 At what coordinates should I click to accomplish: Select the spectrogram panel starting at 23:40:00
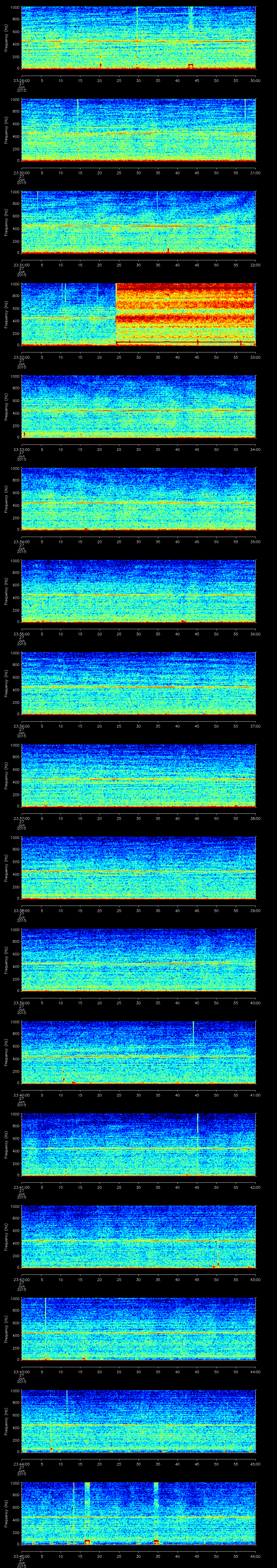(x=138, y=1052)
